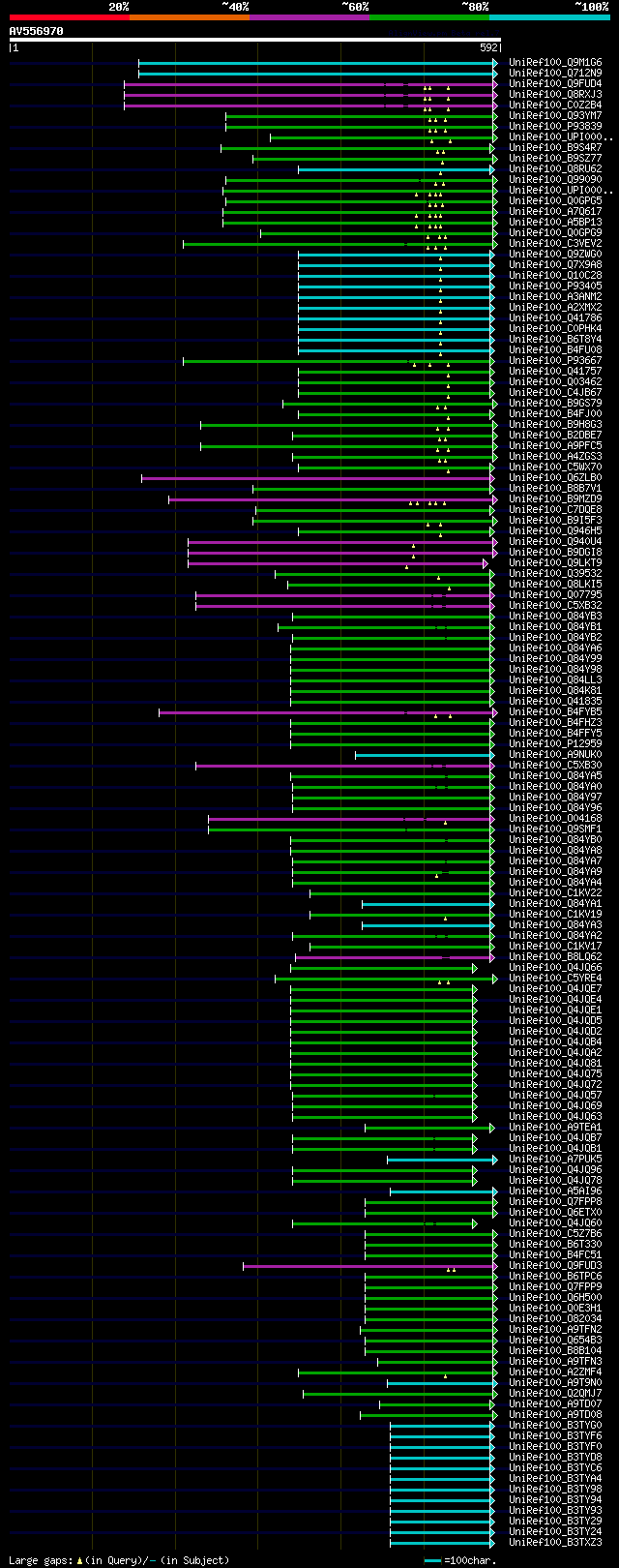Click purple alignment bar of UniRef100_Q6ZLB0
The height and width of the screenshot is (1568, 619).
click(x=318, y=478)
